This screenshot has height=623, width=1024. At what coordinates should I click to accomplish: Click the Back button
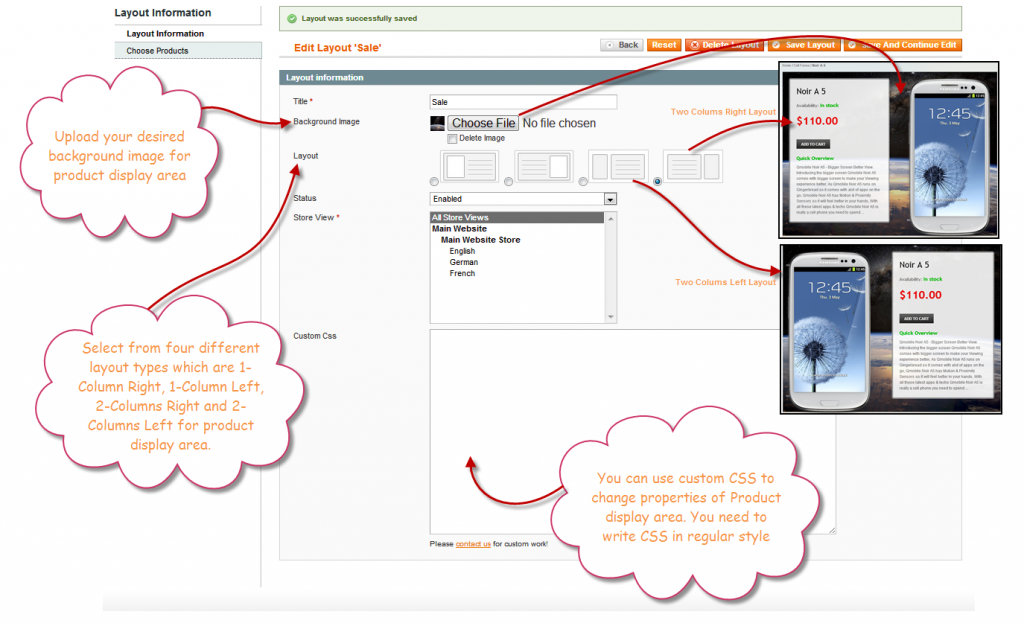point(621,45)
